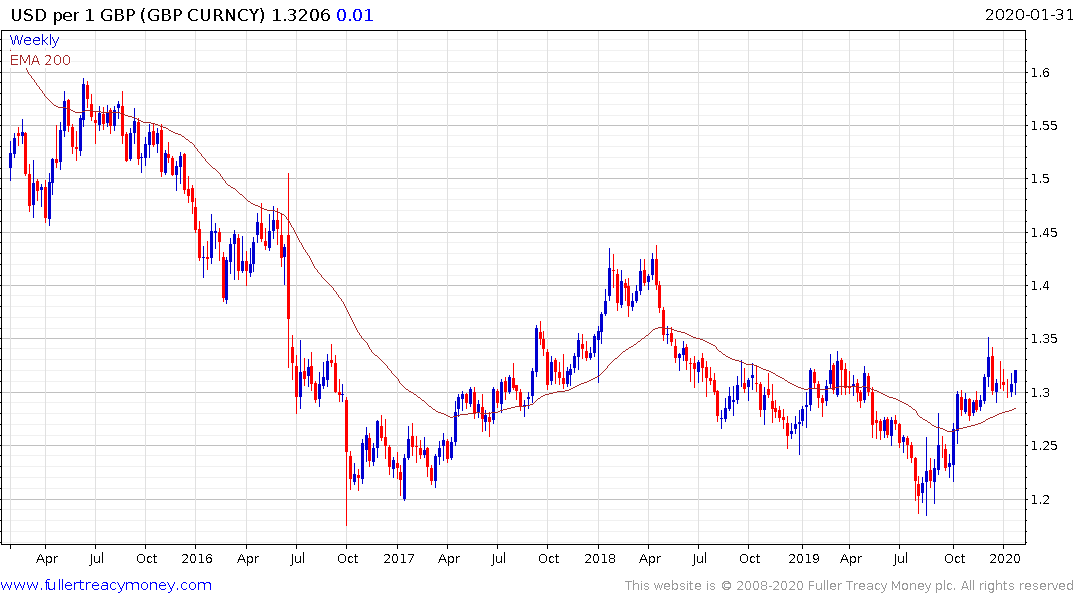Click the 1.45 price axis label
This screenshot has width=1075, height=600.
[x=1044, y=232]
